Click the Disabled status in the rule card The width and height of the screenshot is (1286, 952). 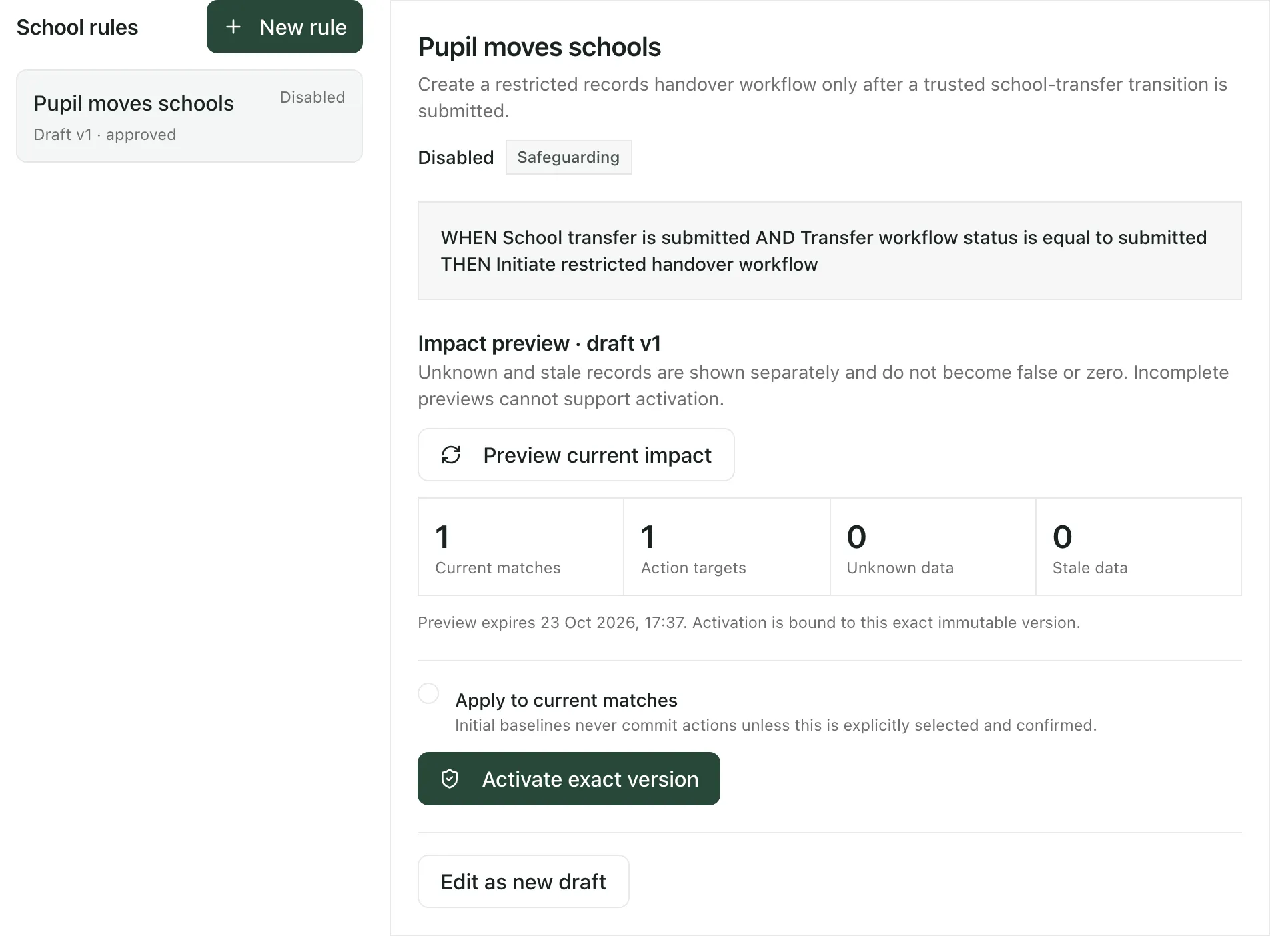click(313, 97)
